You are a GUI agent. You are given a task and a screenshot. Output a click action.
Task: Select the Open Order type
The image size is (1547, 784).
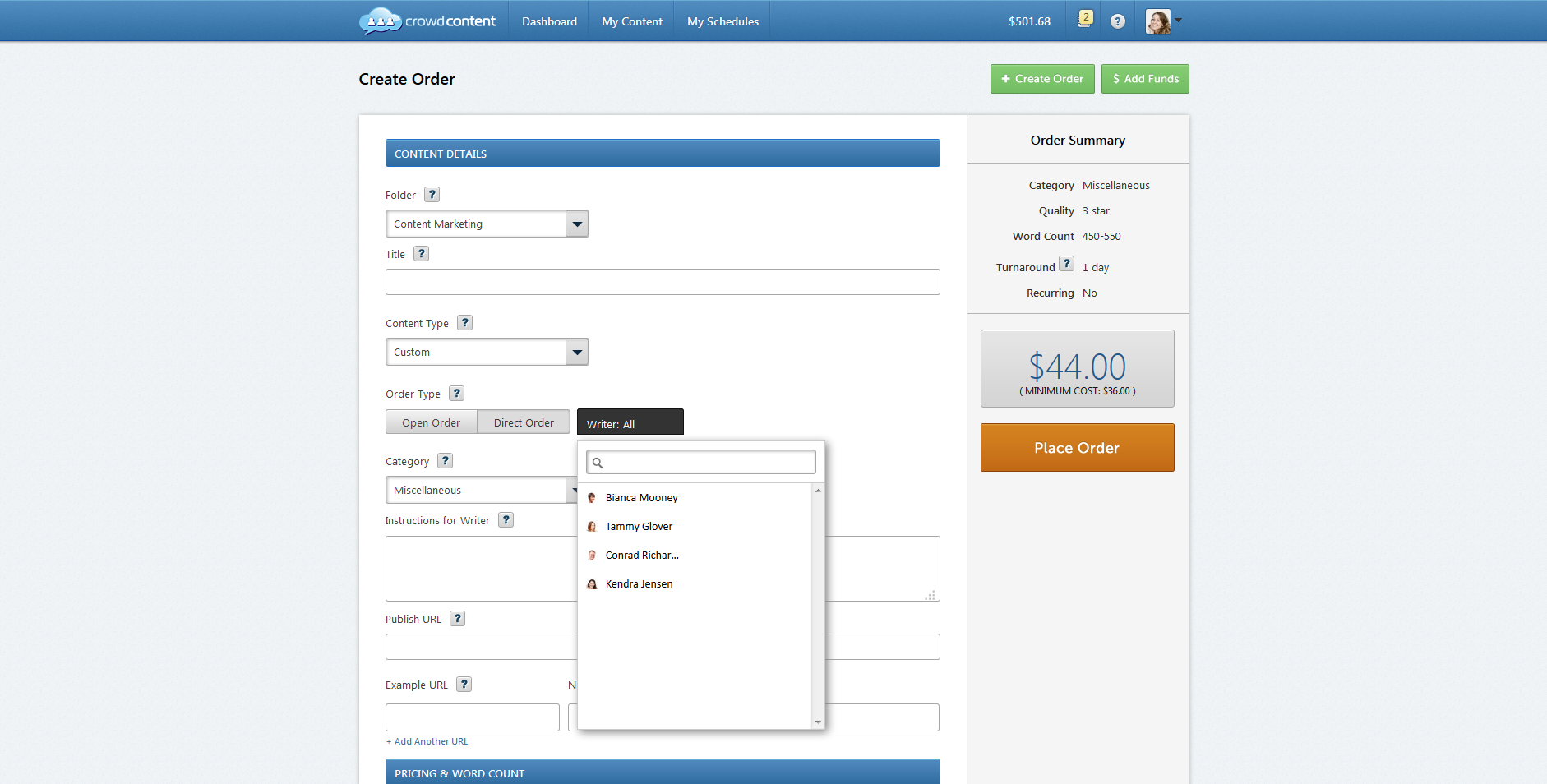pyautogui.click(x=431, y=422)
